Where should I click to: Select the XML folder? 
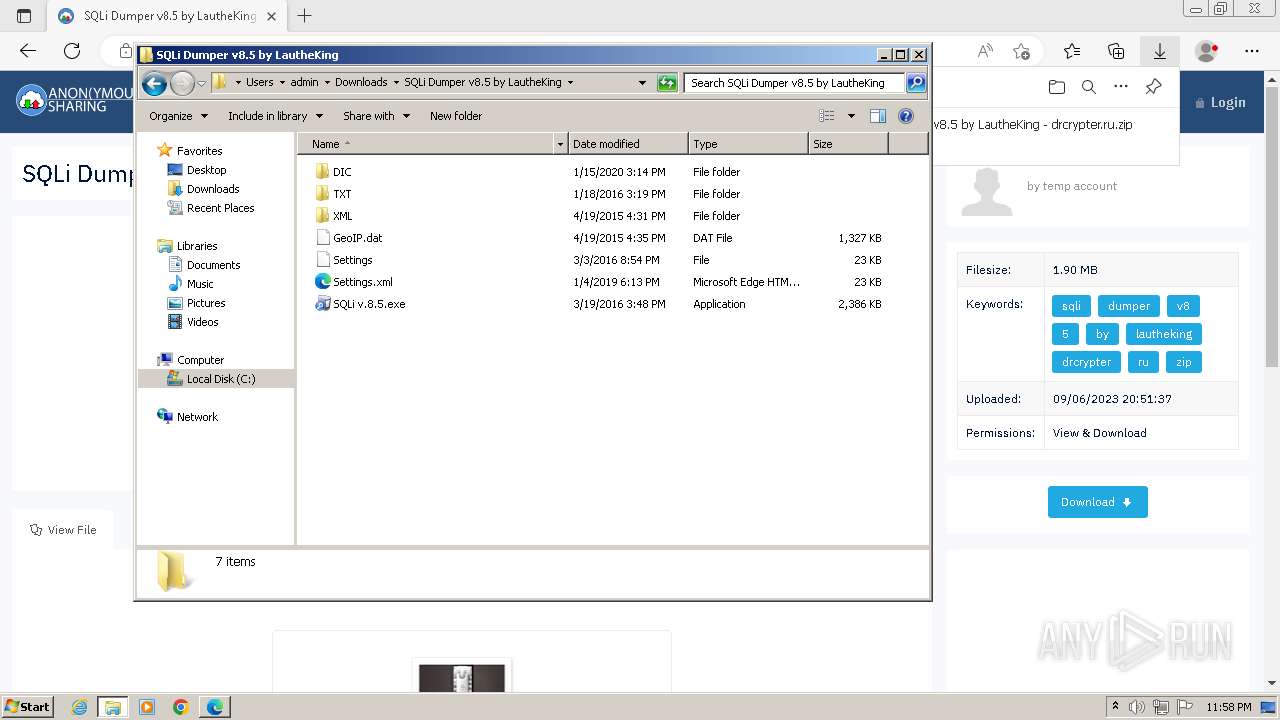[342, 216]
